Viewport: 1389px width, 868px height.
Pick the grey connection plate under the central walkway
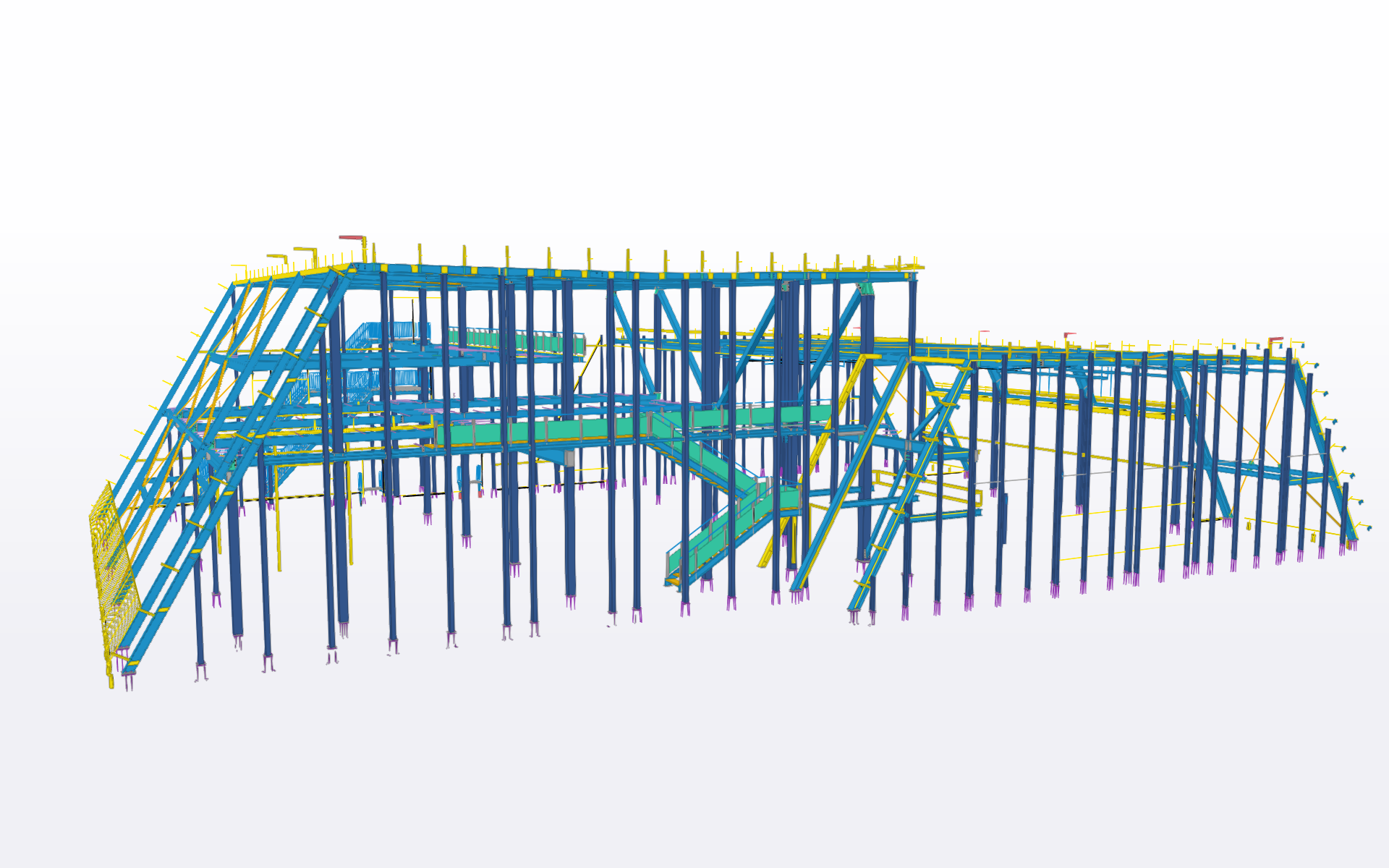[x=569, y=458]
